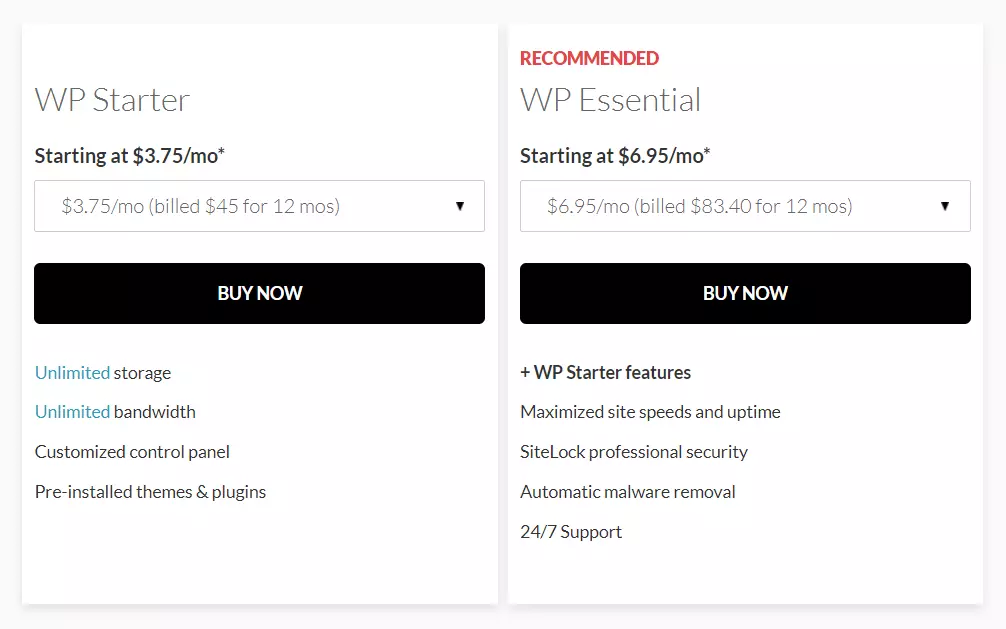Click the 24/7 Support feature
1006x629 pixels.
click(x=570, y=531)
